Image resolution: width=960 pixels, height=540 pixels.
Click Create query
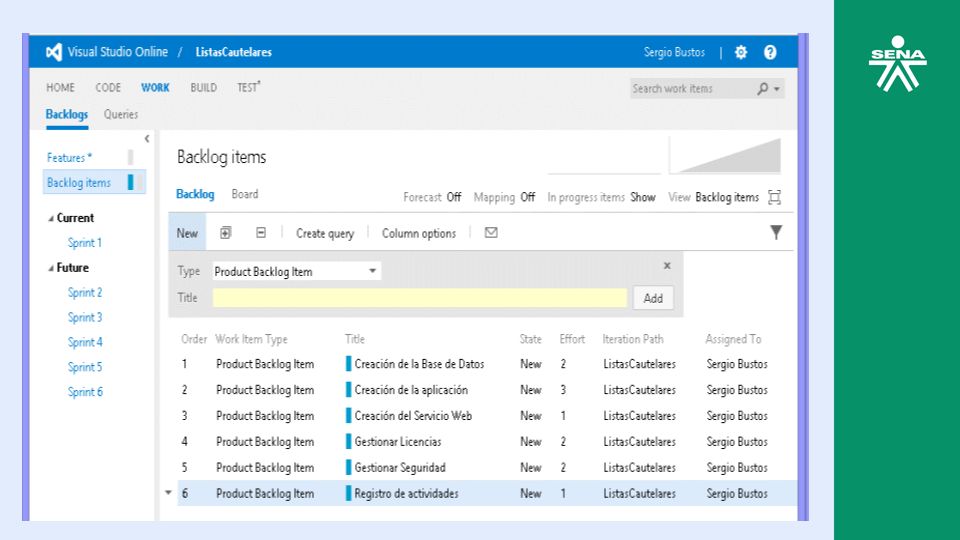coord(325,233)
